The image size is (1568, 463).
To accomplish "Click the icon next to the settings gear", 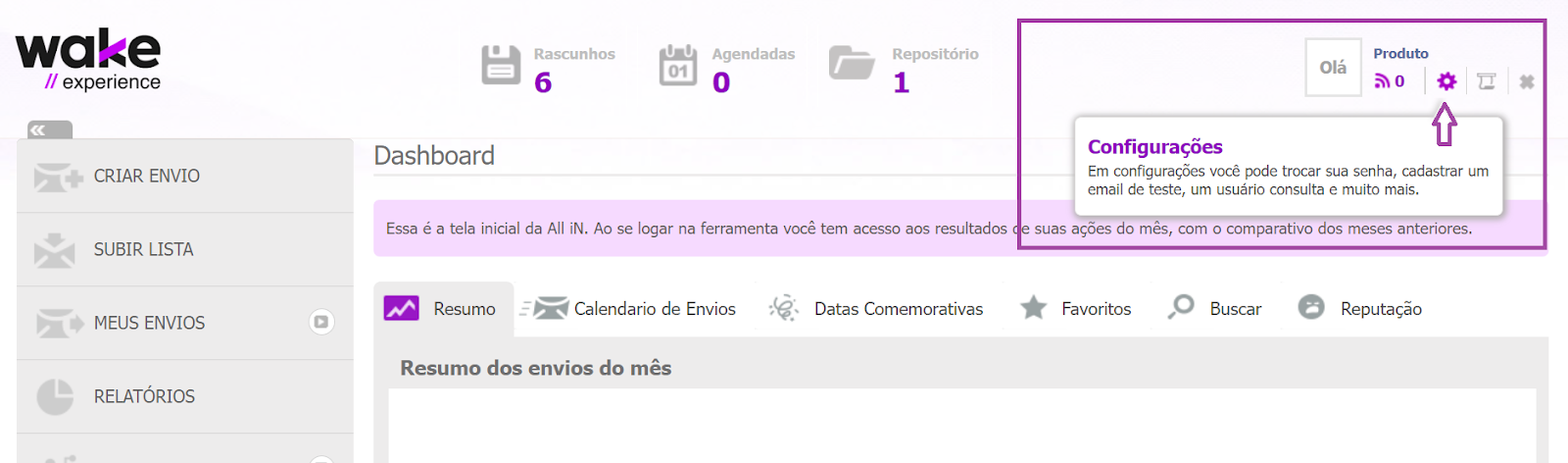I will [x=1487, y=81].
